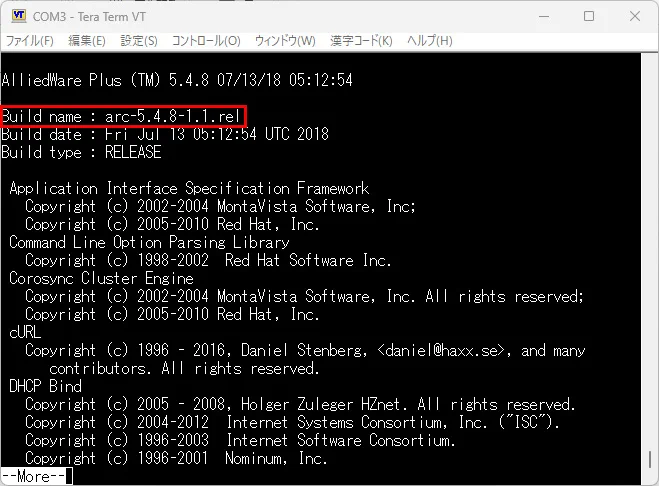The image size is (659, 486).
Task: Open the ファイル(F) menu
Action: [x=29, y=41]
